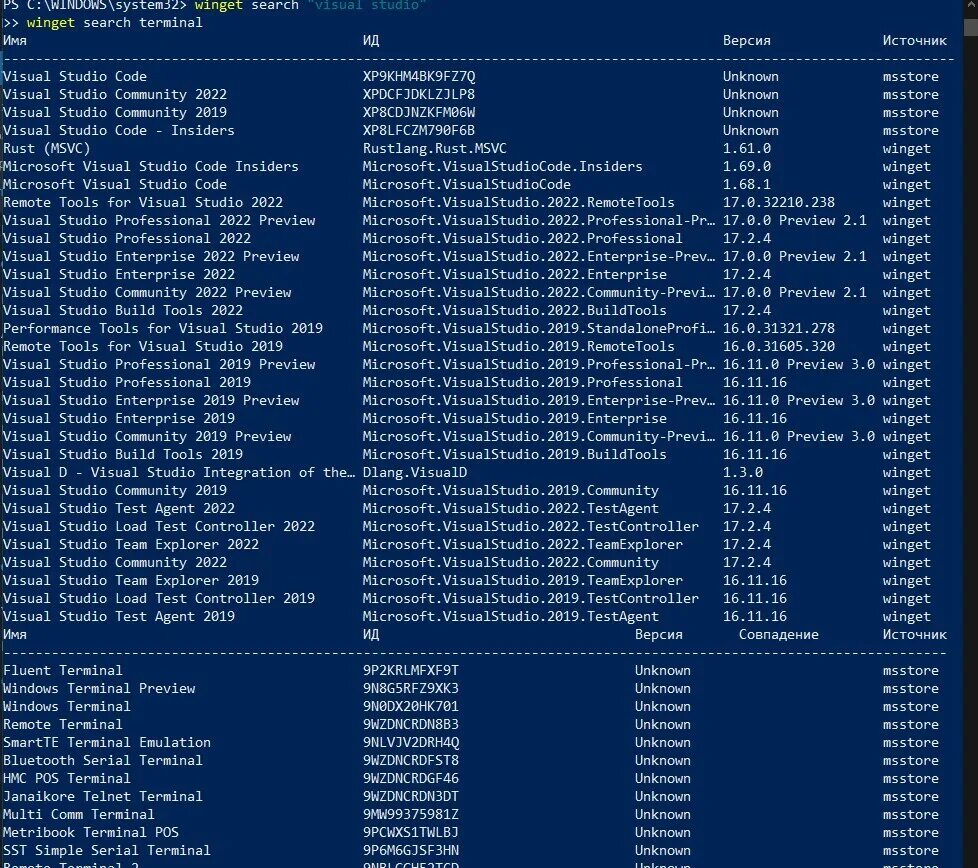This screenshot has height=868, width=978.
Task: Select the ID XPDCFJDKLZJLP8
Action: [x=419, y=95]
